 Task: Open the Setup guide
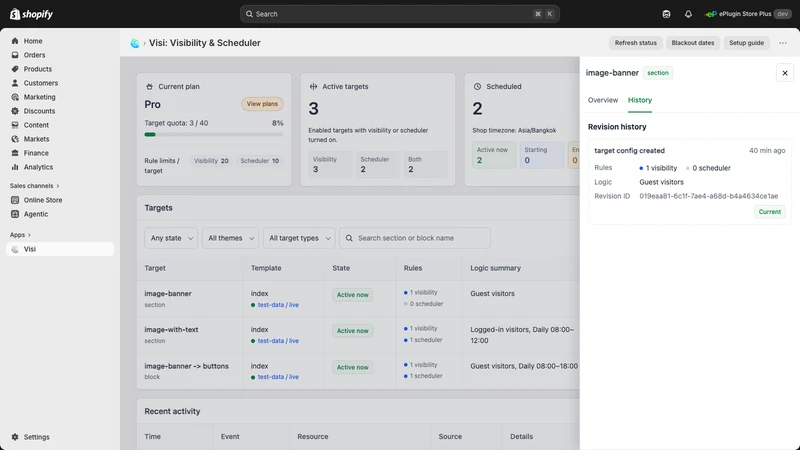click(746, 43)
